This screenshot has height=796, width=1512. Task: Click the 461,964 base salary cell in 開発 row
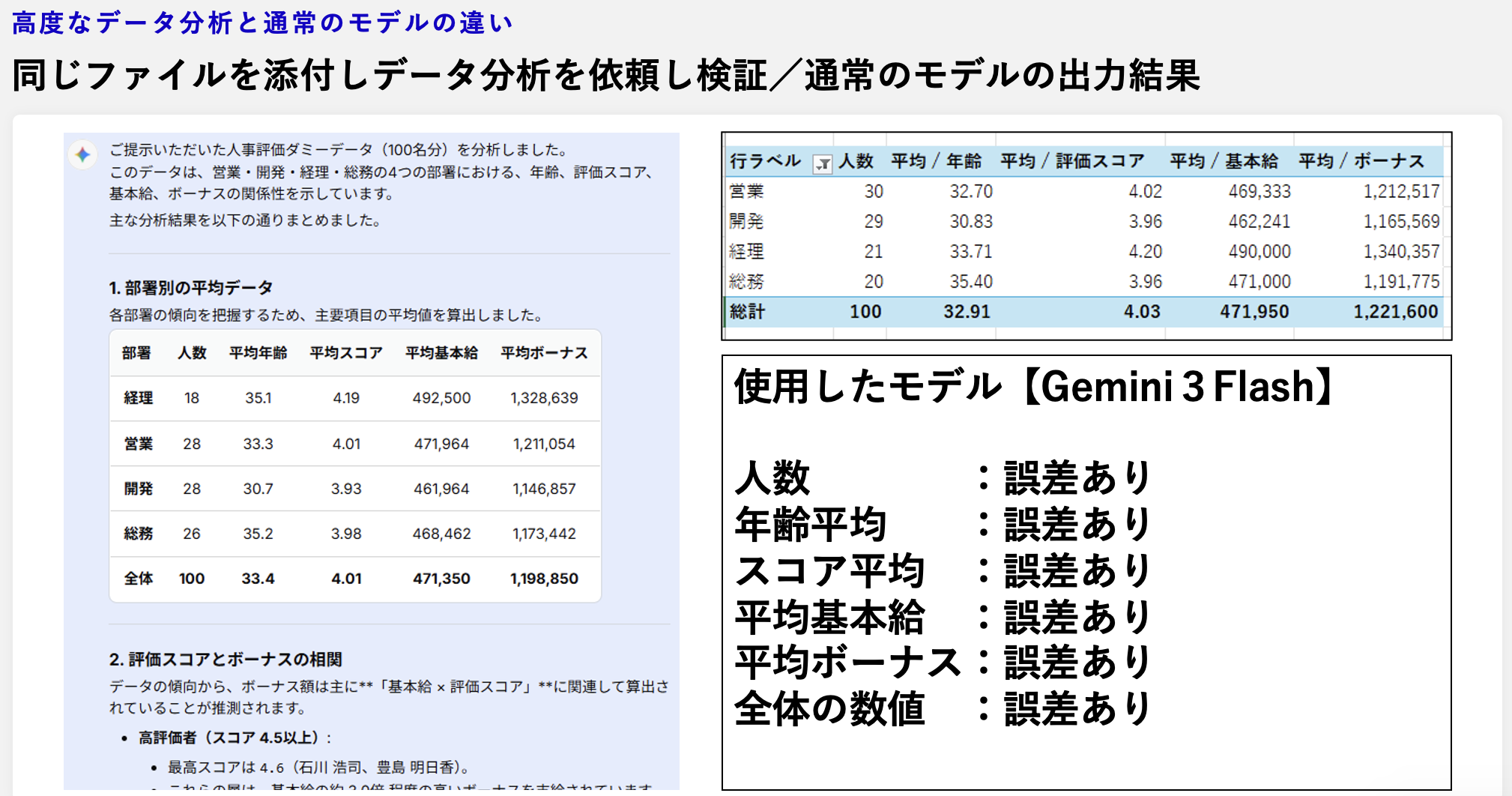(x=441, y=489)
